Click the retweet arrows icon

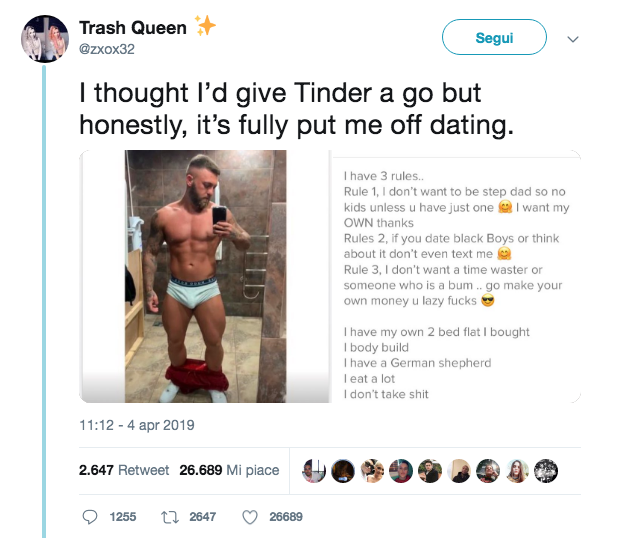tap(169, 517)
